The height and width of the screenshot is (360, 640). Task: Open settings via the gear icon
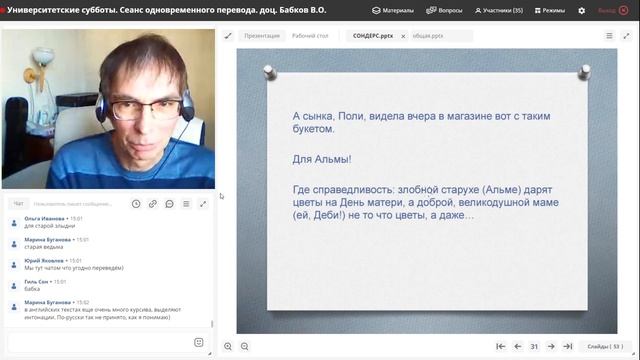click(582, 11)
